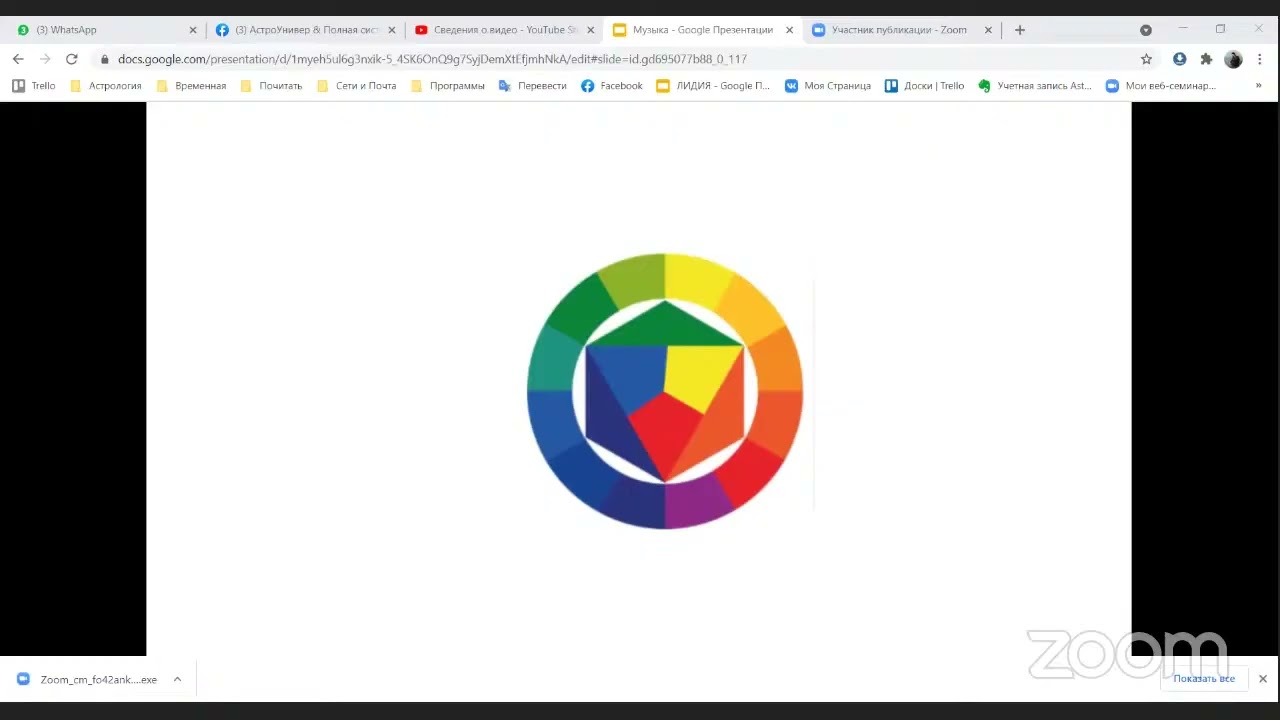Close the downloads bar
Screen dimensions: 1280x720
[1263, 679]
